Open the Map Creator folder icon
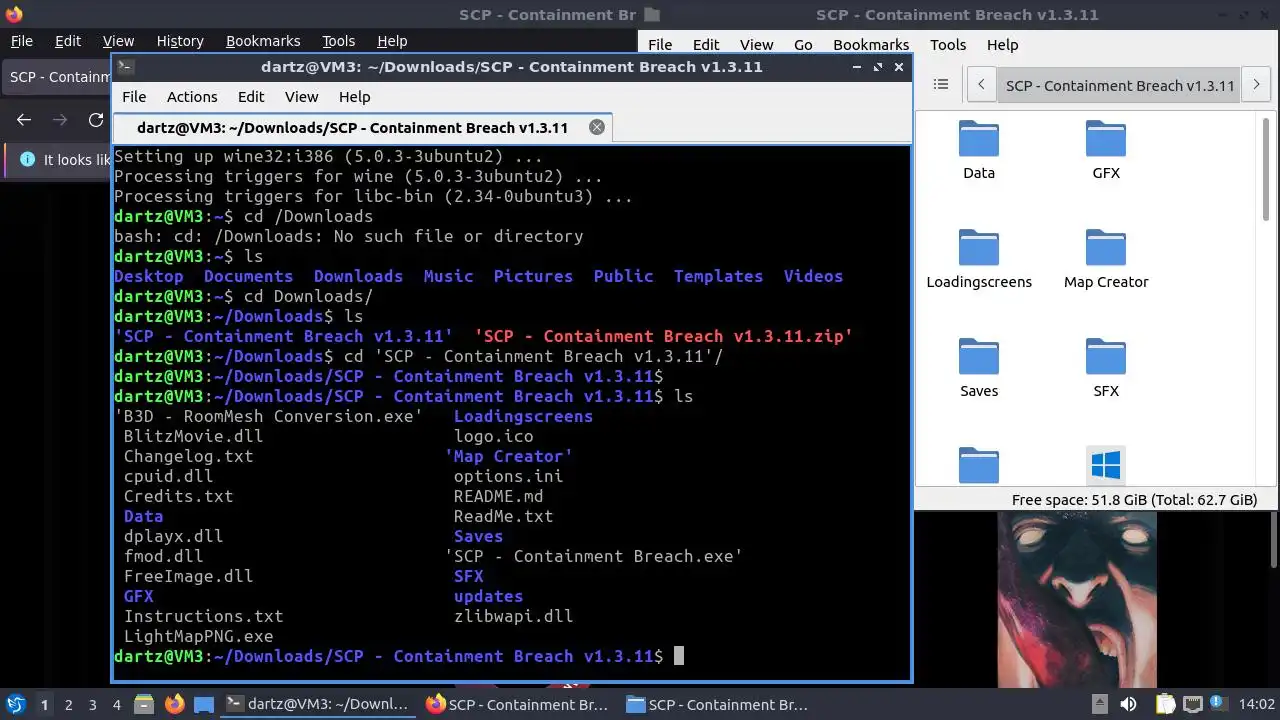This screenshot has height=720, width=1280. 1105,248
